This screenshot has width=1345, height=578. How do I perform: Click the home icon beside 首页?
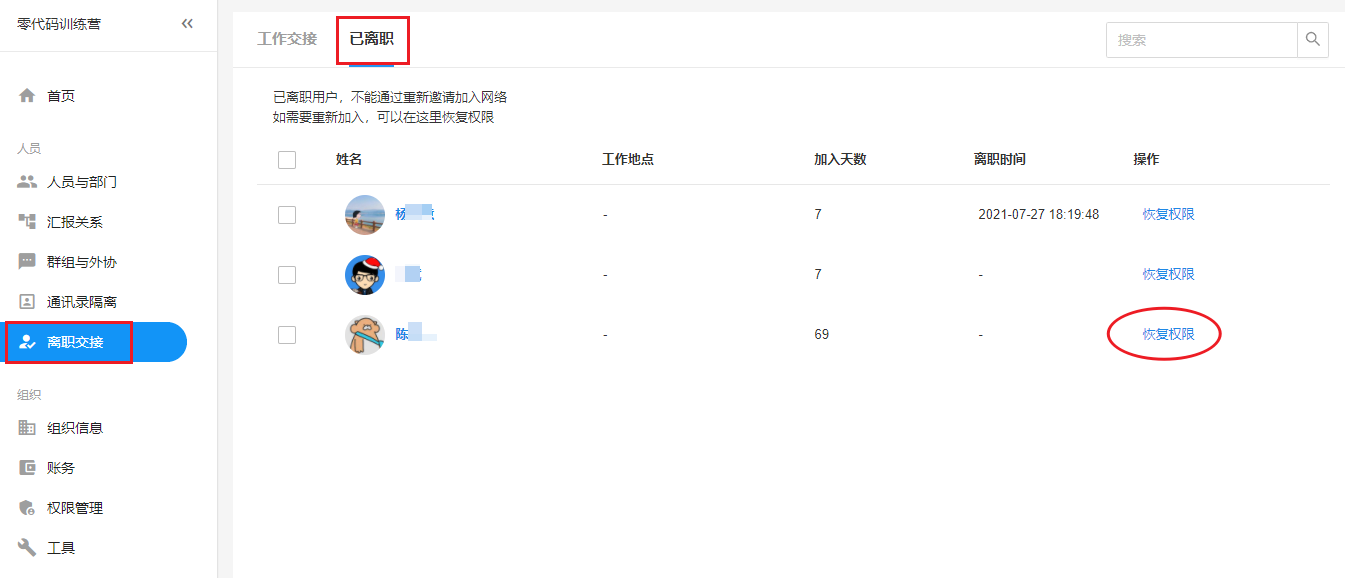click(27, 96)
